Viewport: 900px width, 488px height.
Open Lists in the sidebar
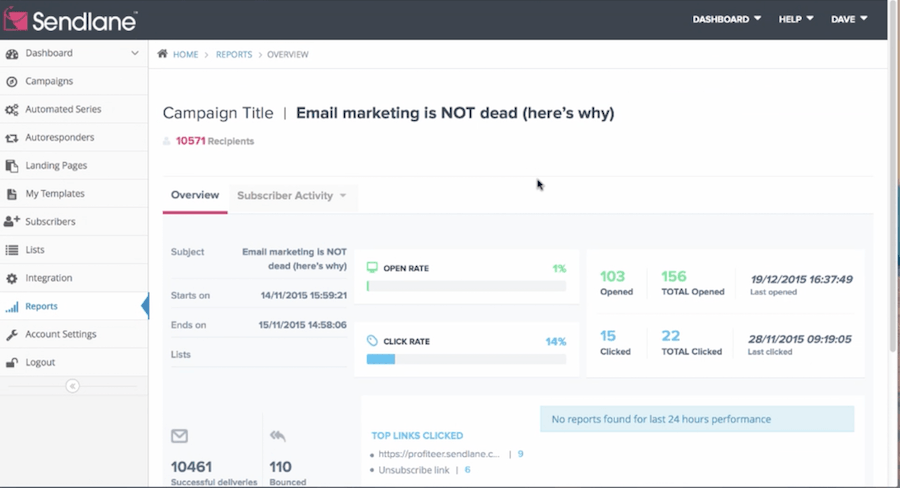[74, 250]
